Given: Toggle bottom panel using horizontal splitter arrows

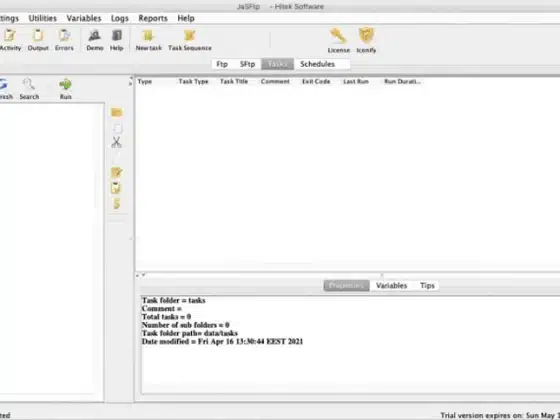Looking at the screenshot, I should 140,275.
